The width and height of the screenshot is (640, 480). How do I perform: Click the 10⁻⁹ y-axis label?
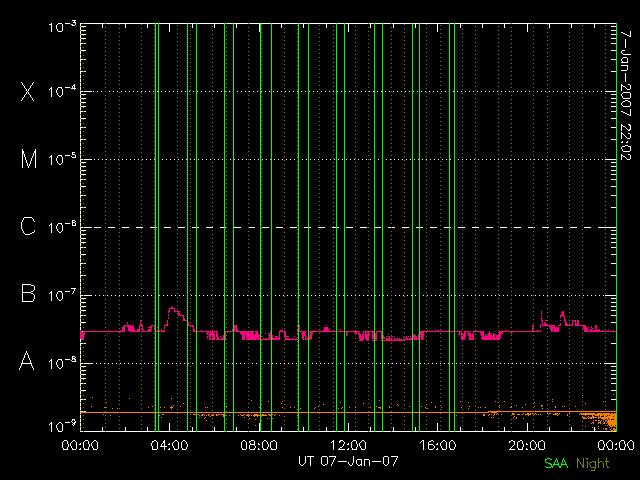62,427
